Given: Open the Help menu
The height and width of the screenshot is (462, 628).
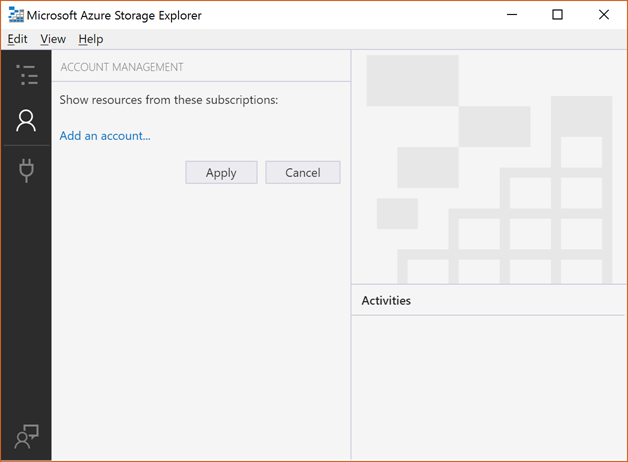Looking at the screenshot, I should pyautogui.click(x=91, y=39).
